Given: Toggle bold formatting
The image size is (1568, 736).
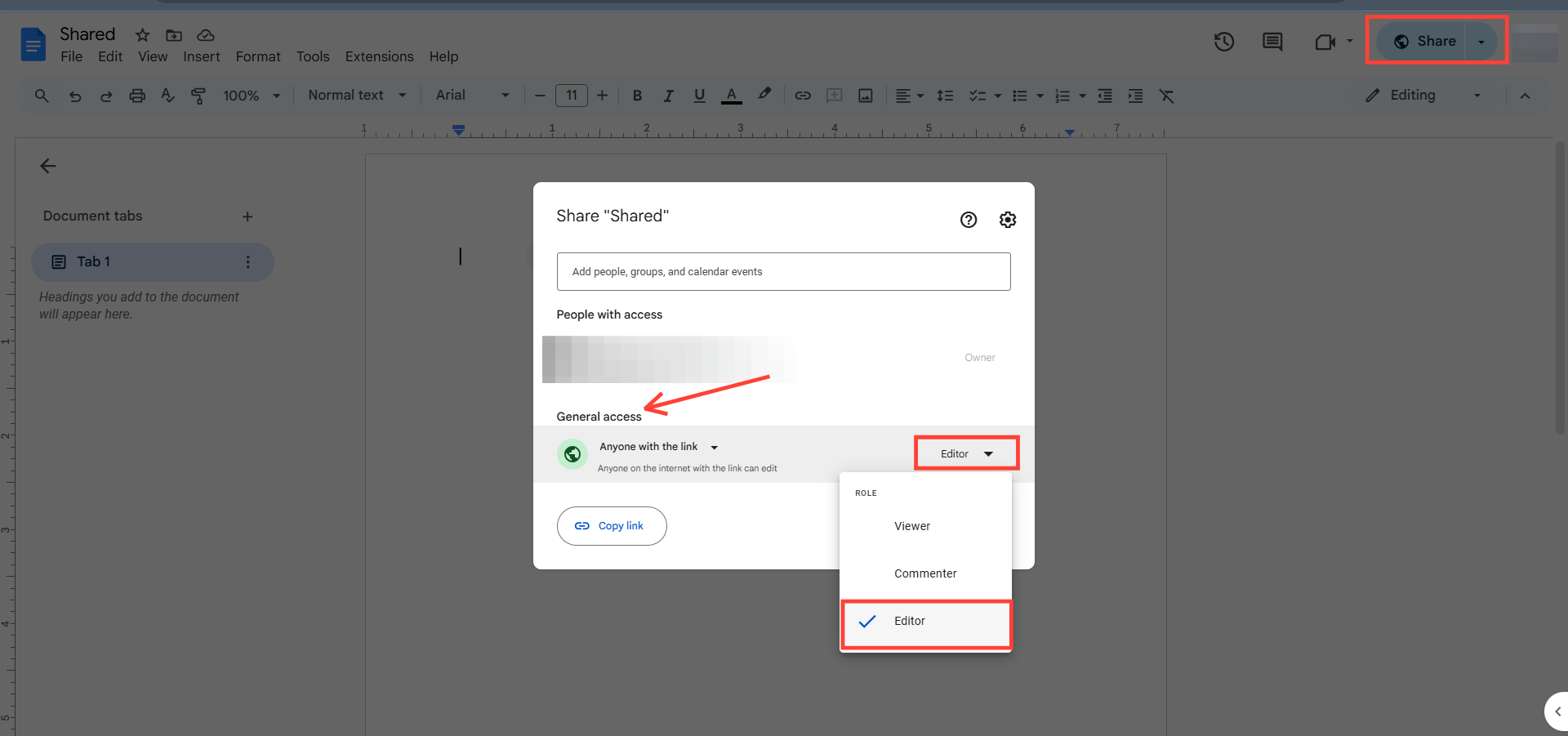Looking at the screenshot, I should tap(638, 96).
